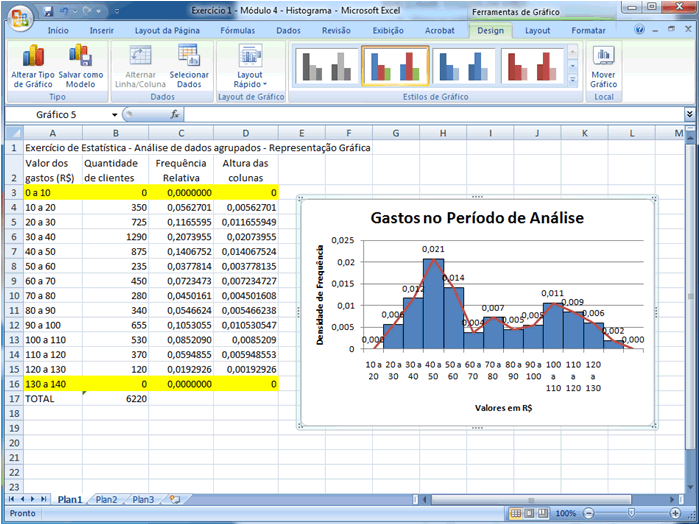Click the insert function fx icon
Screen dimensions: 699x524
point(175,114)
